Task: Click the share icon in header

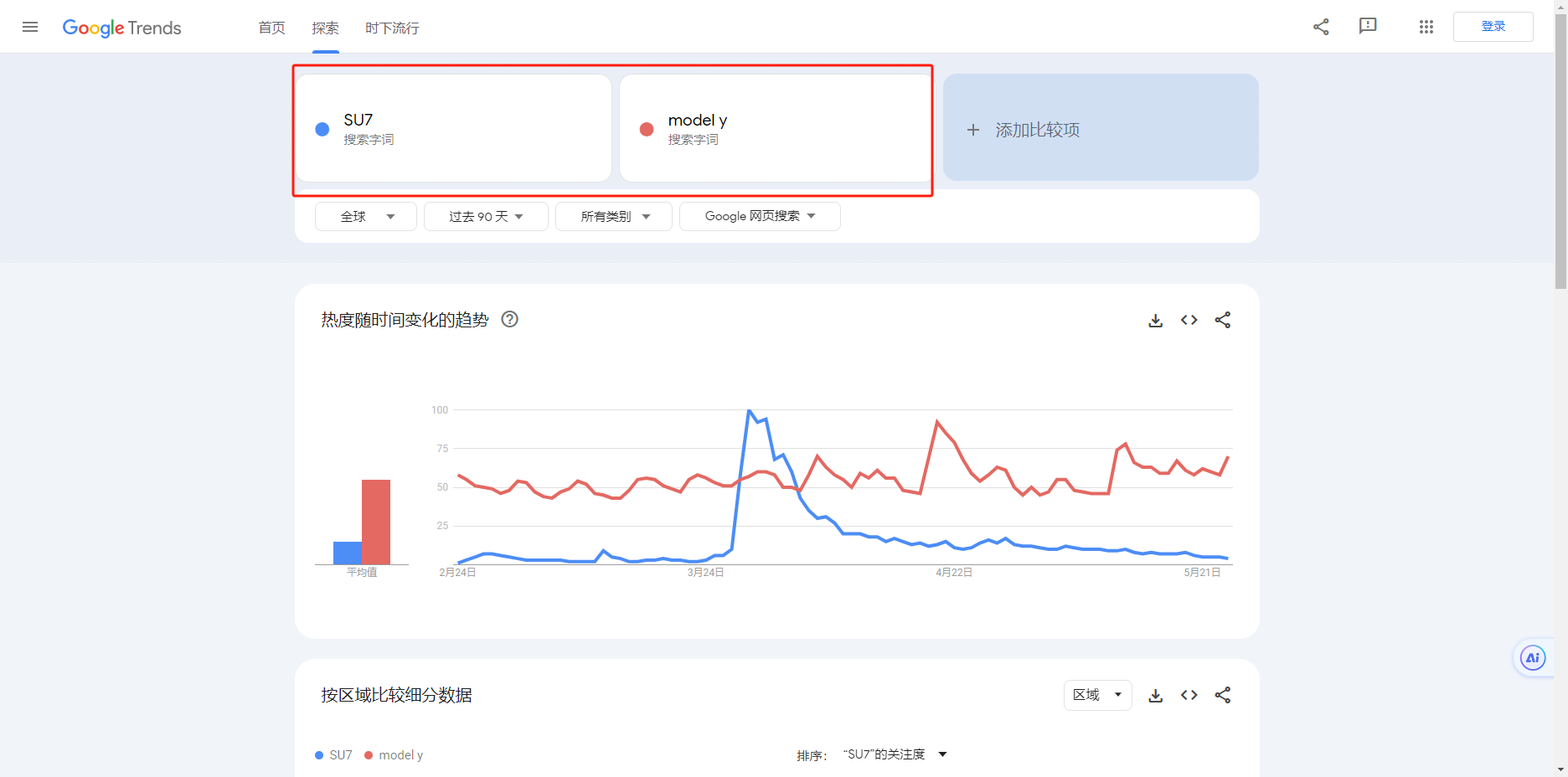Action: coord(1321,27)
